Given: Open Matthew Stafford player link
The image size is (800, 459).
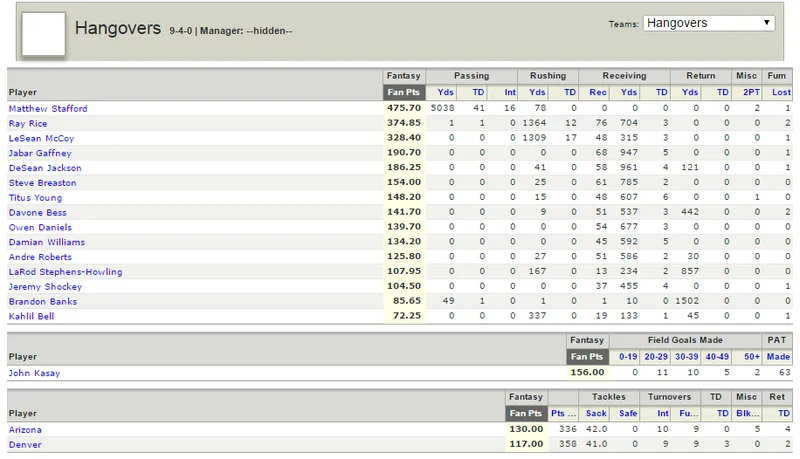Looking at the screenshot, I should coord(48,109).
